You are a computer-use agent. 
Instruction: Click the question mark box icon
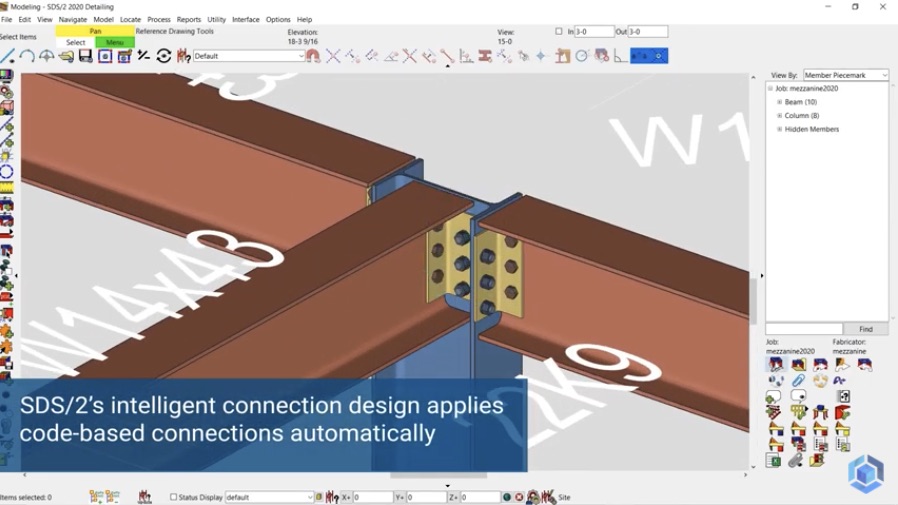(844, 396)
